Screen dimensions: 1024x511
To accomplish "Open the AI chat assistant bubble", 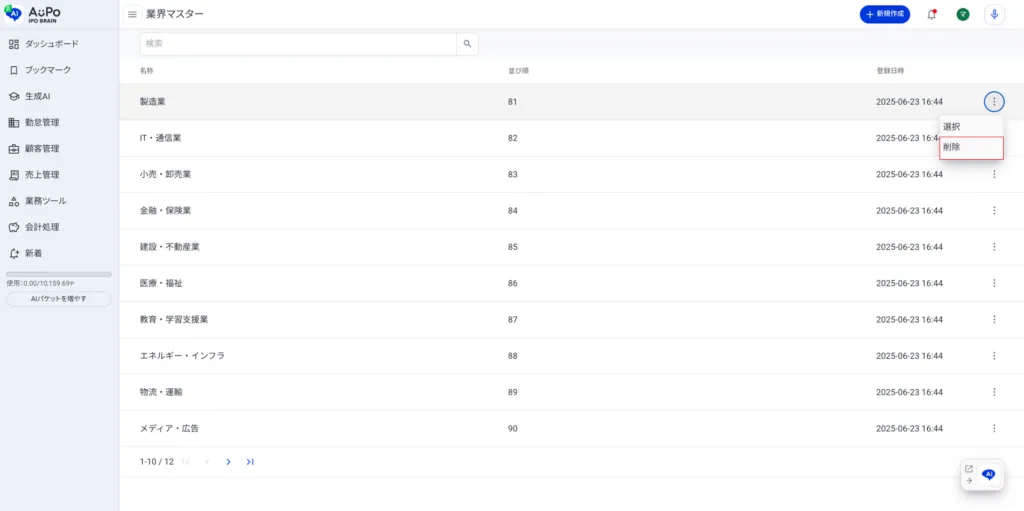I will point(989,474).
